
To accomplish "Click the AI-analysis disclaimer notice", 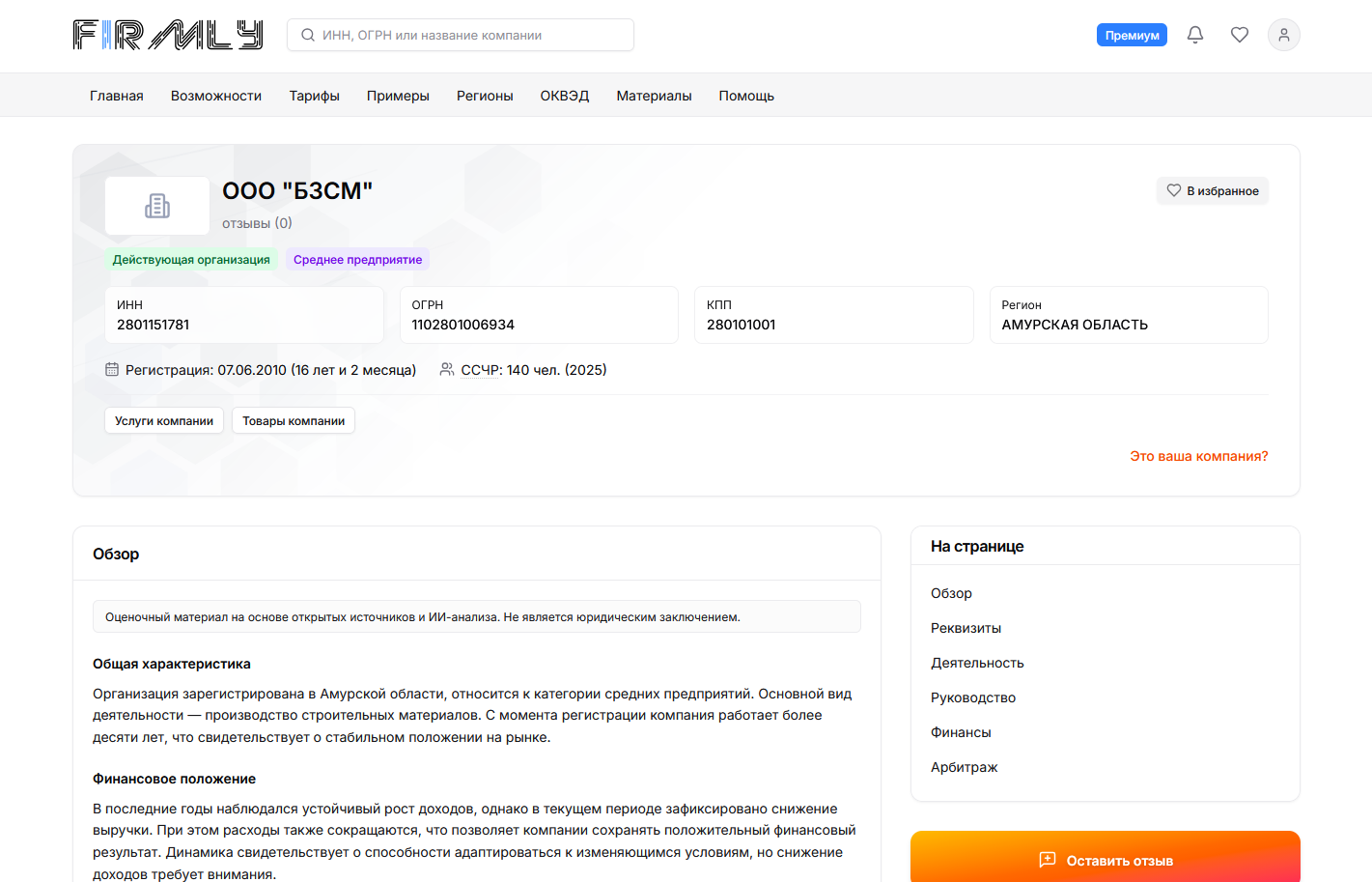I will coord(477,616).
